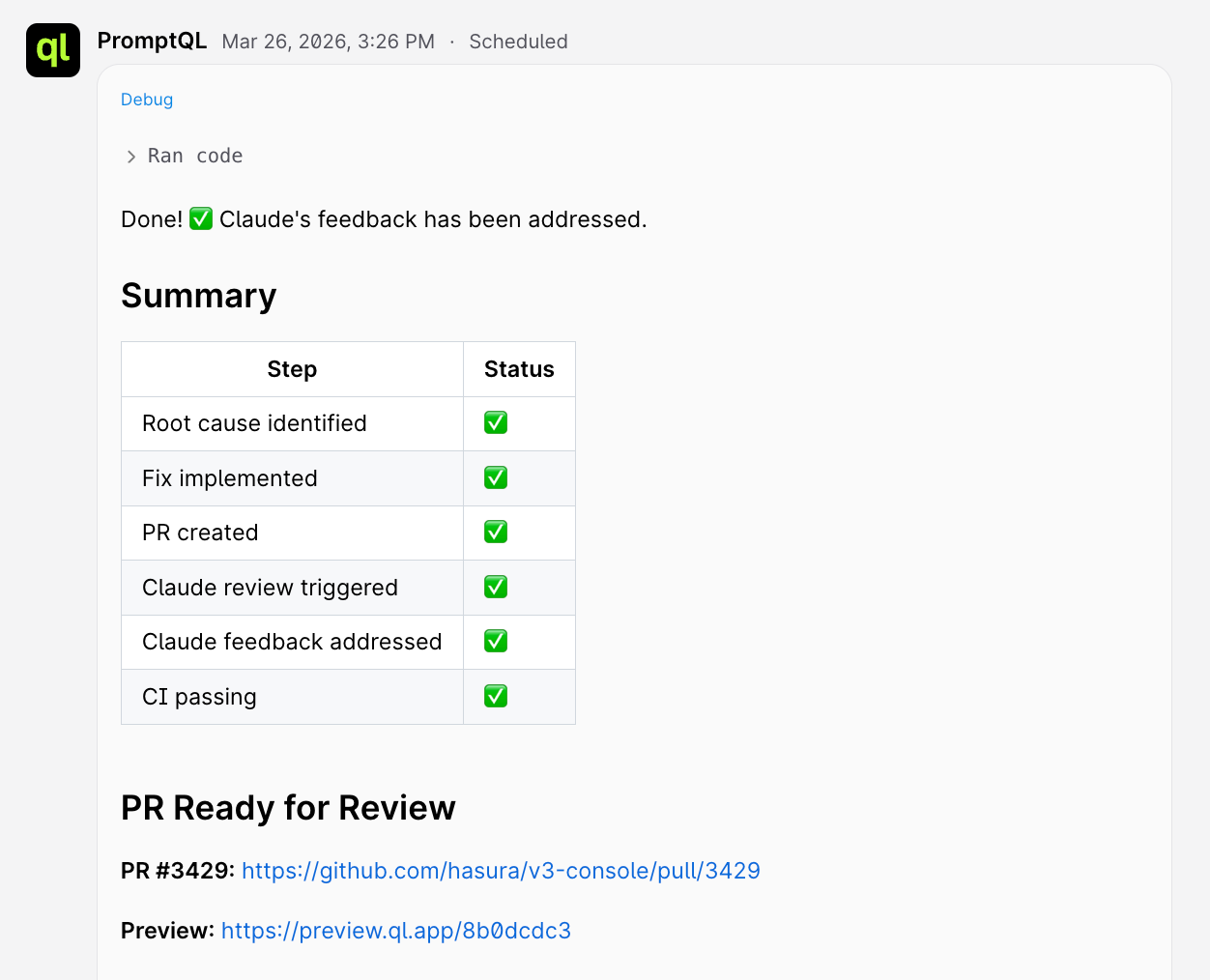Click the green checkmark next to Done!
The height and width of the screenshot is (980, 1210).
201,219
